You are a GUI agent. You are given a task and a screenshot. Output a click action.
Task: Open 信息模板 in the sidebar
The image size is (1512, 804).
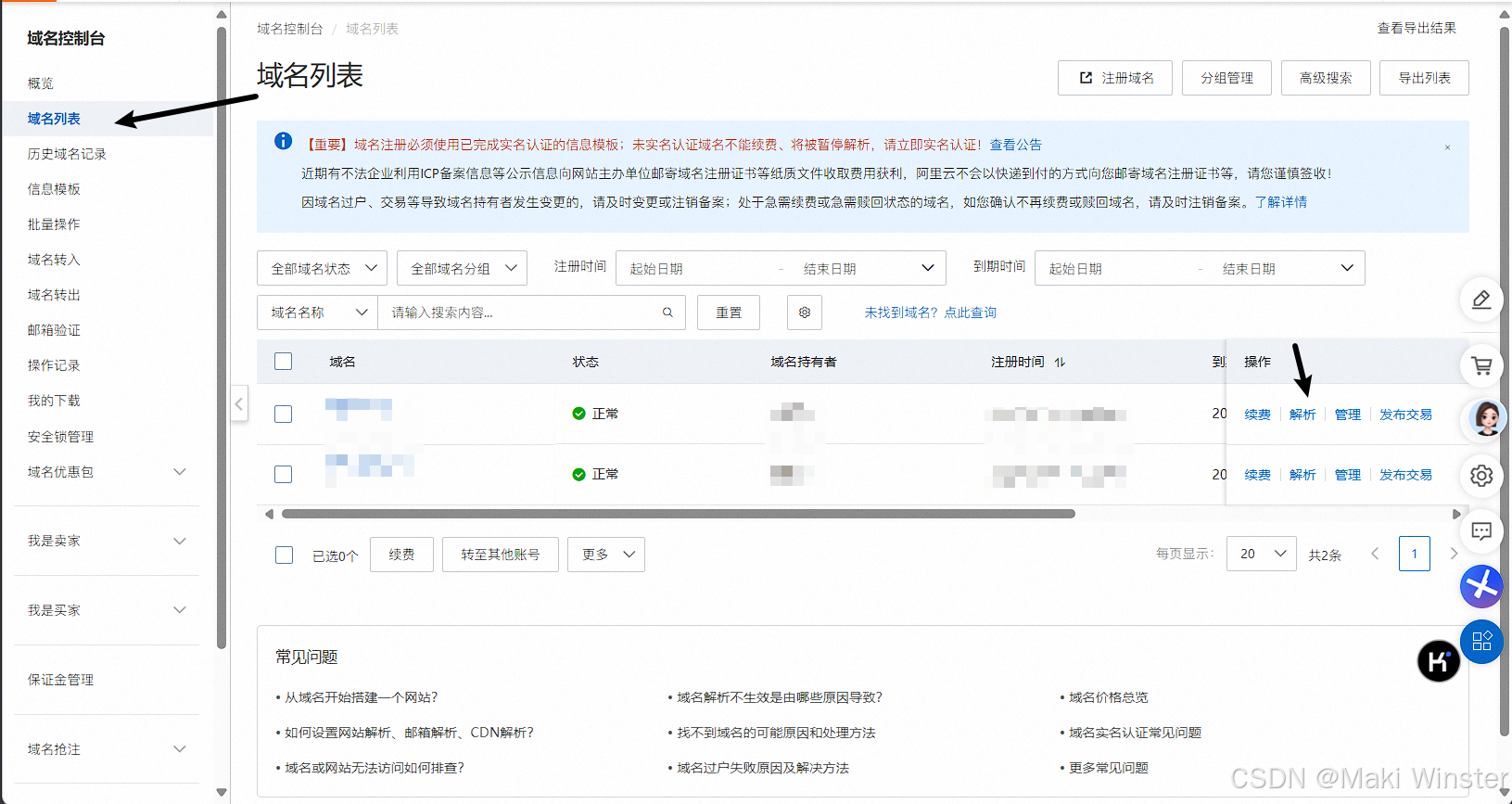[54, 189]
